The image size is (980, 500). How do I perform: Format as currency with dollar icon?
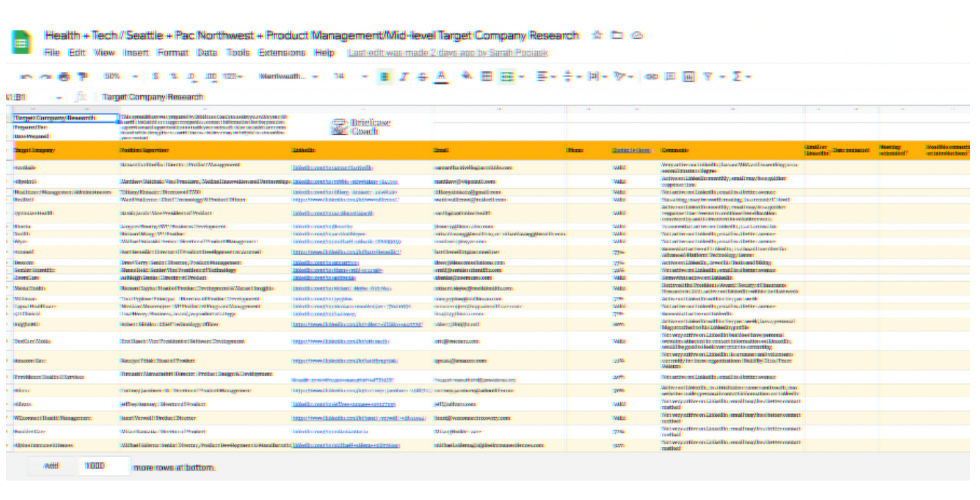156,76
